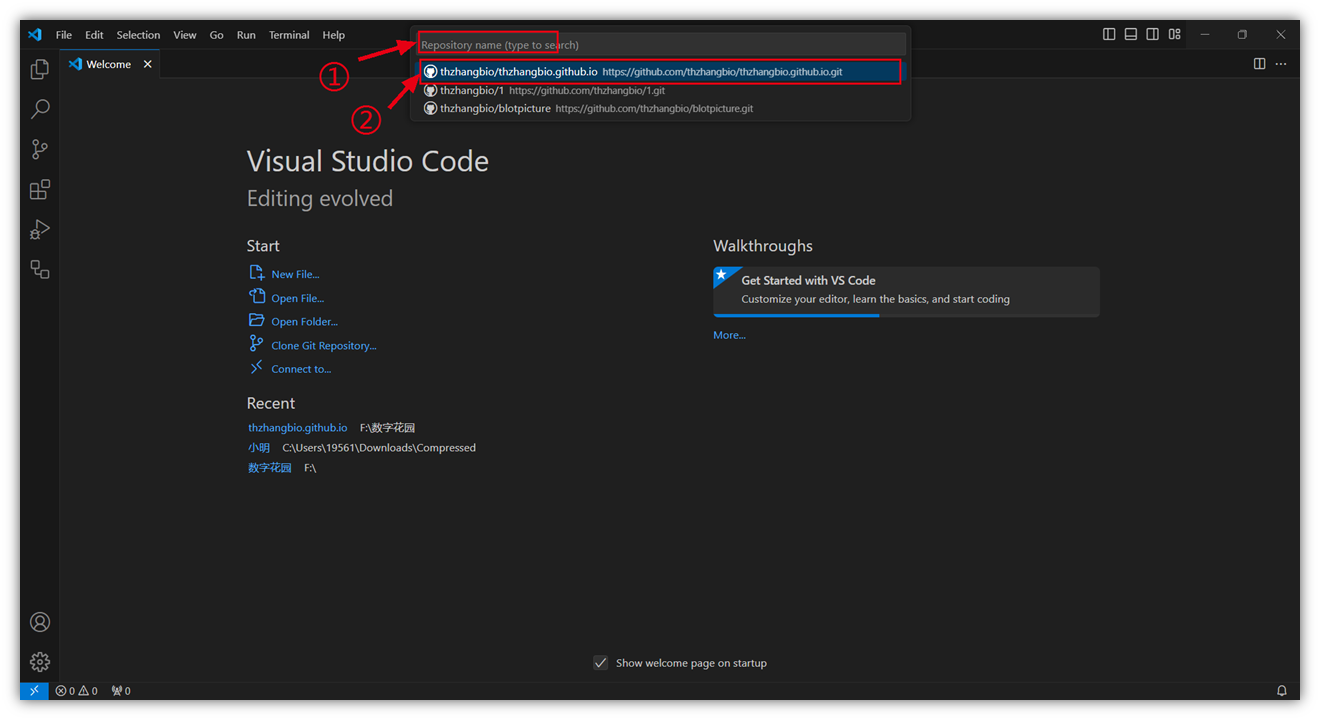Select thzhangbio/blotpicture repository

(660, 108)
